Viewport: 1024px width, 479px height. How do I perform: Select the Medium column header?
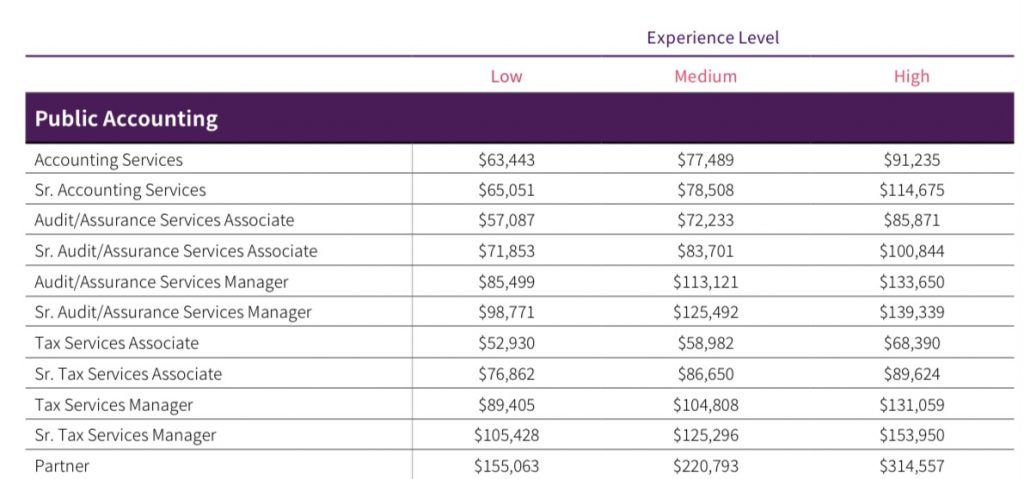[705, 77]
